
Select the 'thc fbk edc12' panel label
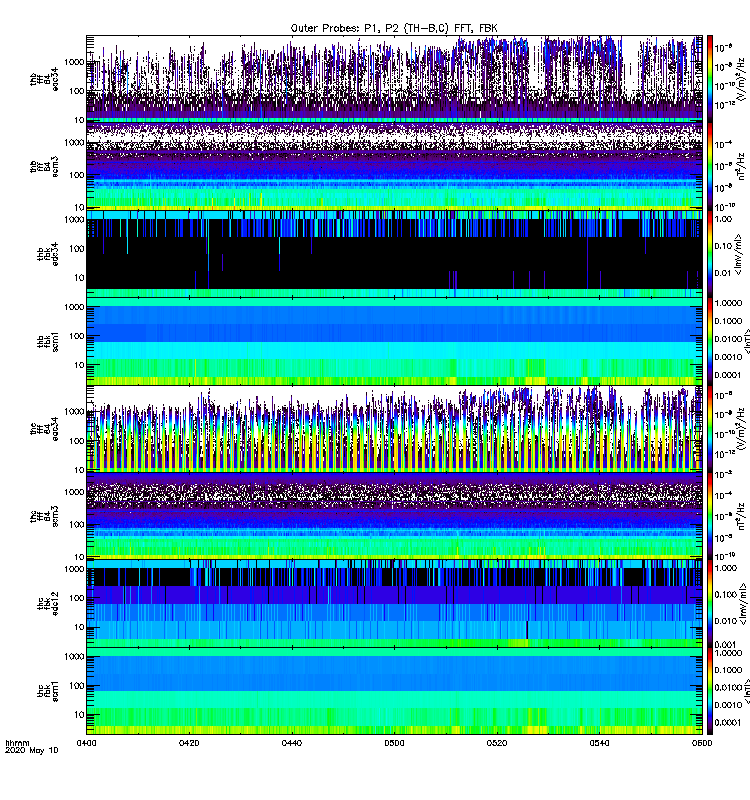(48, 604)
